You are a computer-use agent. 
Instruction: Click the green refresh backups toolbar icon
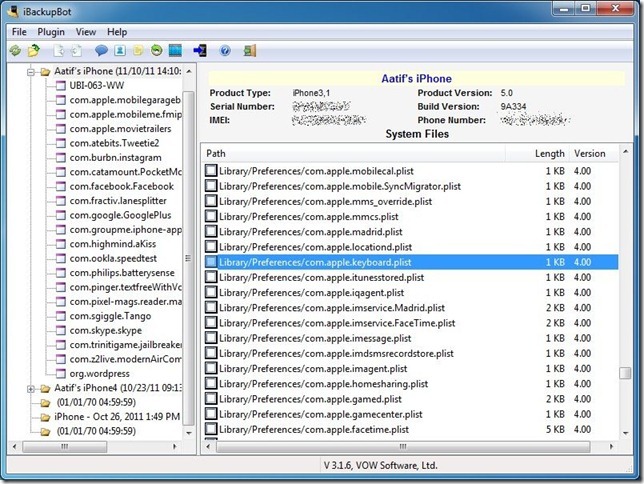coord(15,50)
